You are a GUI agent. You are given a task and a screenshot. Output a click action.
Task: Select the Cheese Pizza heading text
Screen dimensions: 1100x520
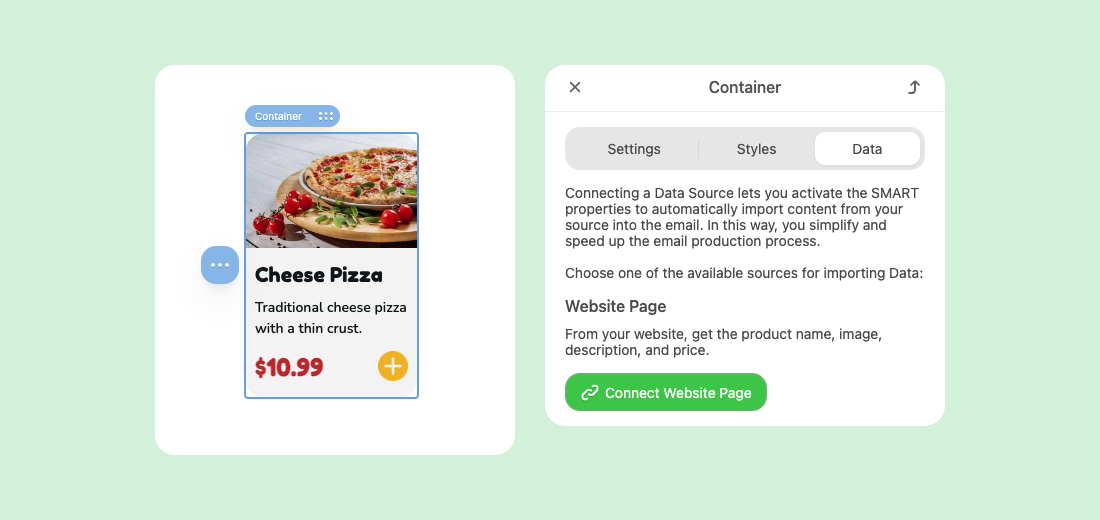click(318, 275)
